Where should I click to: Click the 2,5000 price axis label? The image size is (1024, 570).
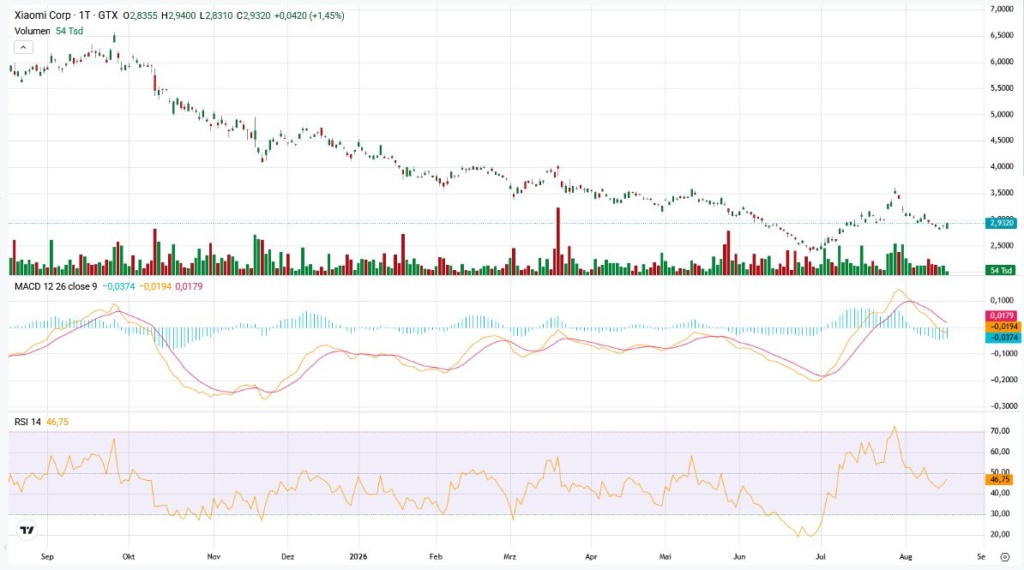pyautogui.click(x=1001, y=245)
